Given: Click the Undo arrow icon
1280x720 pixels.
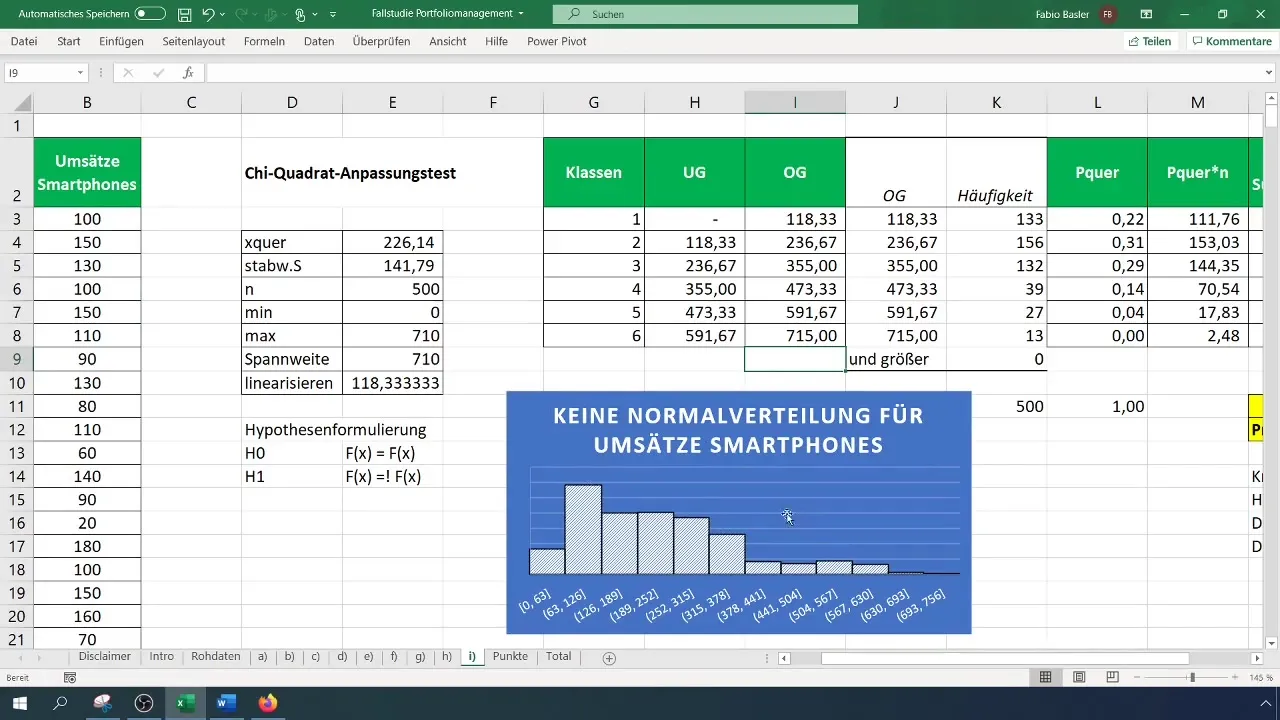Looking at the screenshot, I should (208, 14).
